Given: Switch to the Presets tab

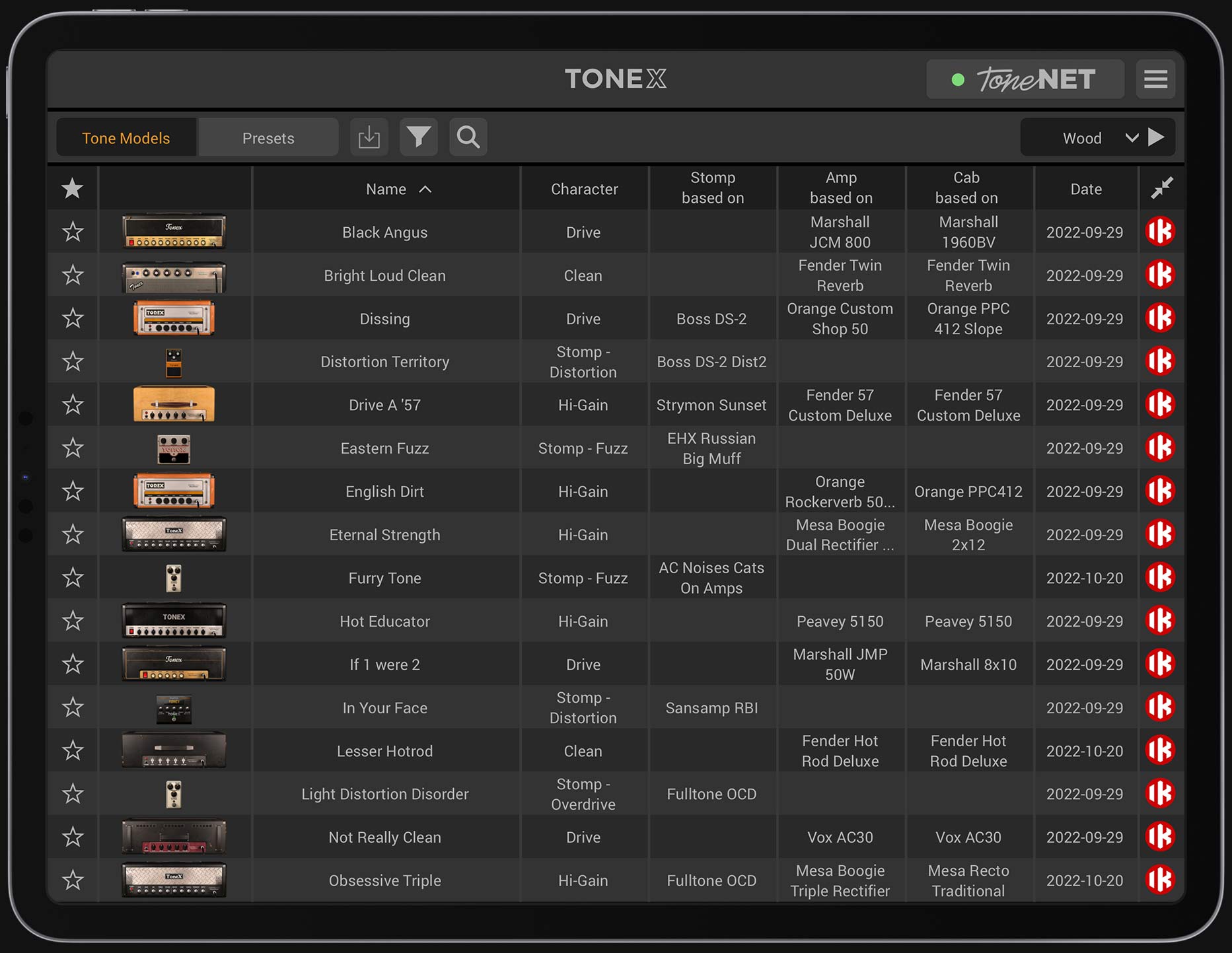Looking at the screenshot, I should 268,137.
